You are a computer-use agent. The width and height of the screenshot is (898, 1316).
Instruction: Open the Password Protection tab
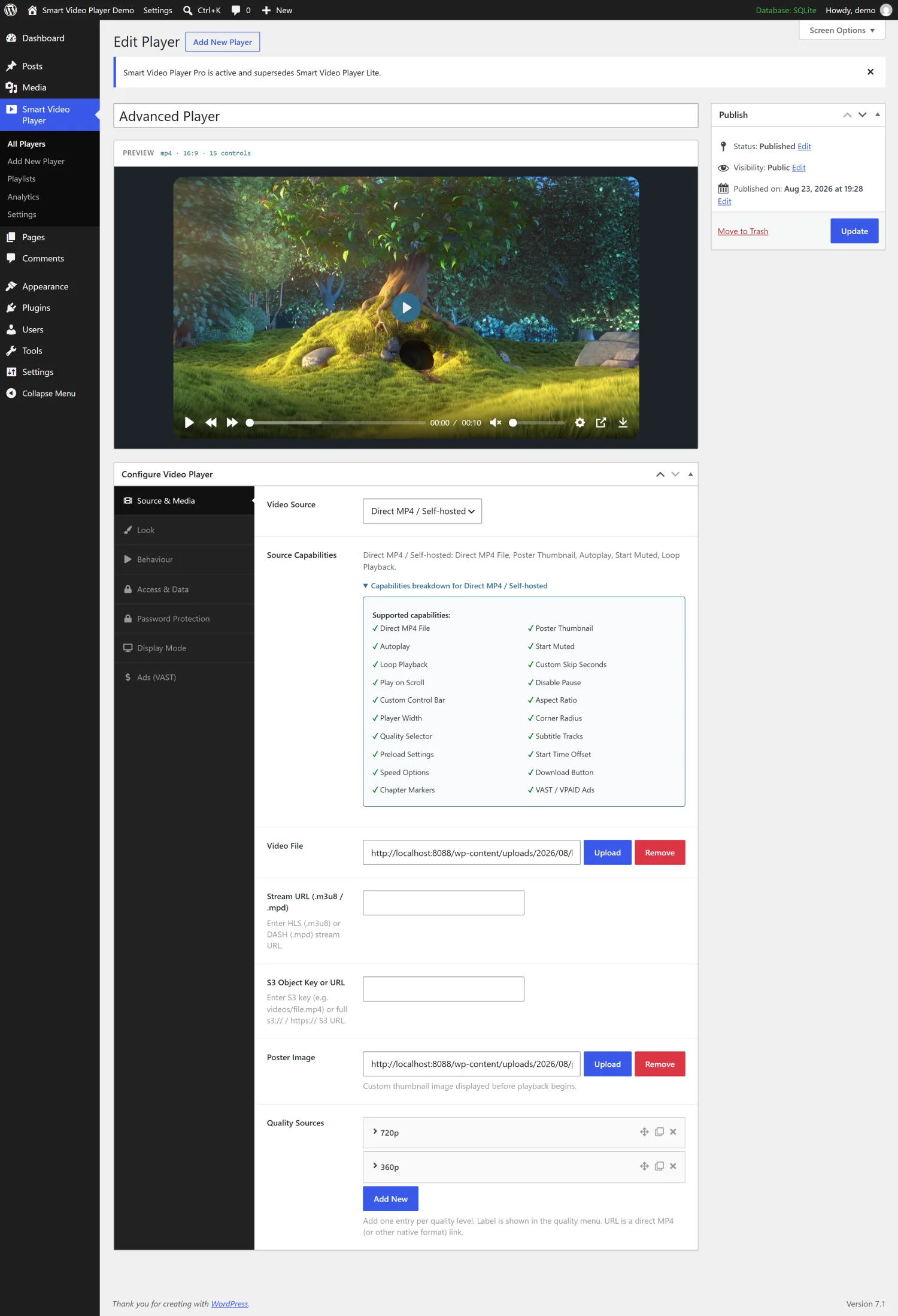tap(184, 618)
